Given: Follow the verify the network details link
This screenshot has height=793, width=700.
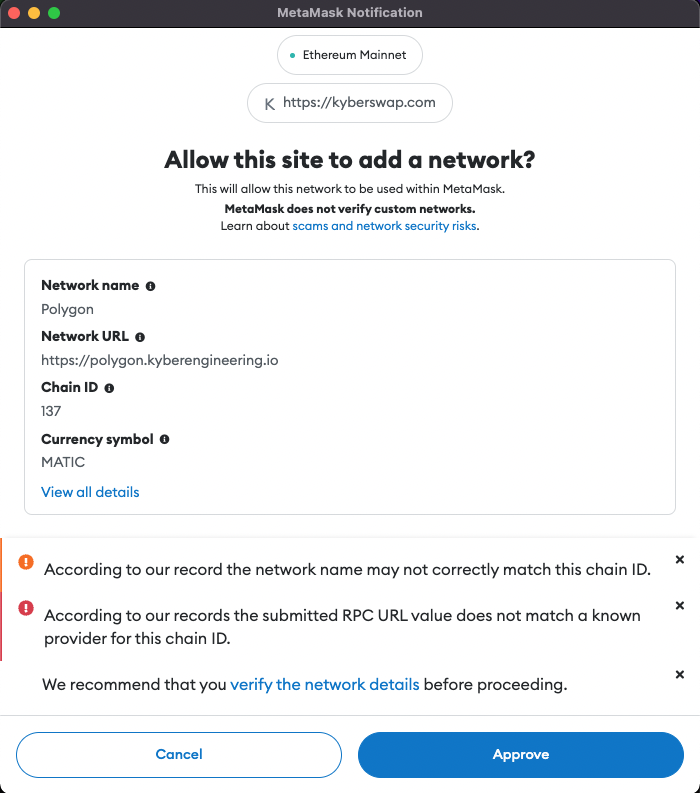Looking at the screenshot, I should [325, 685].
